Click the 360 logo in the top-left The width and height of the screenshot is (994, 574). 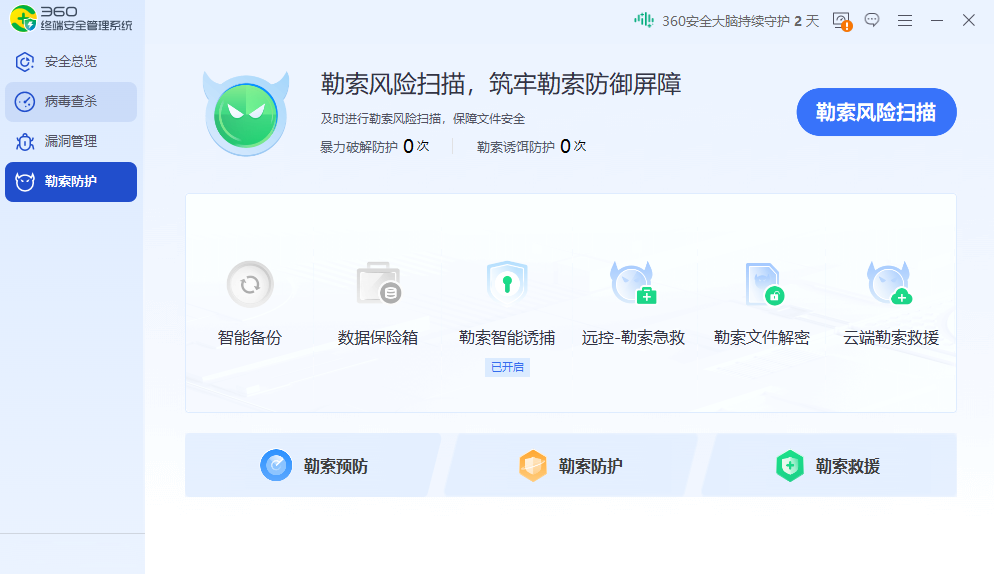tap(24, 18)
